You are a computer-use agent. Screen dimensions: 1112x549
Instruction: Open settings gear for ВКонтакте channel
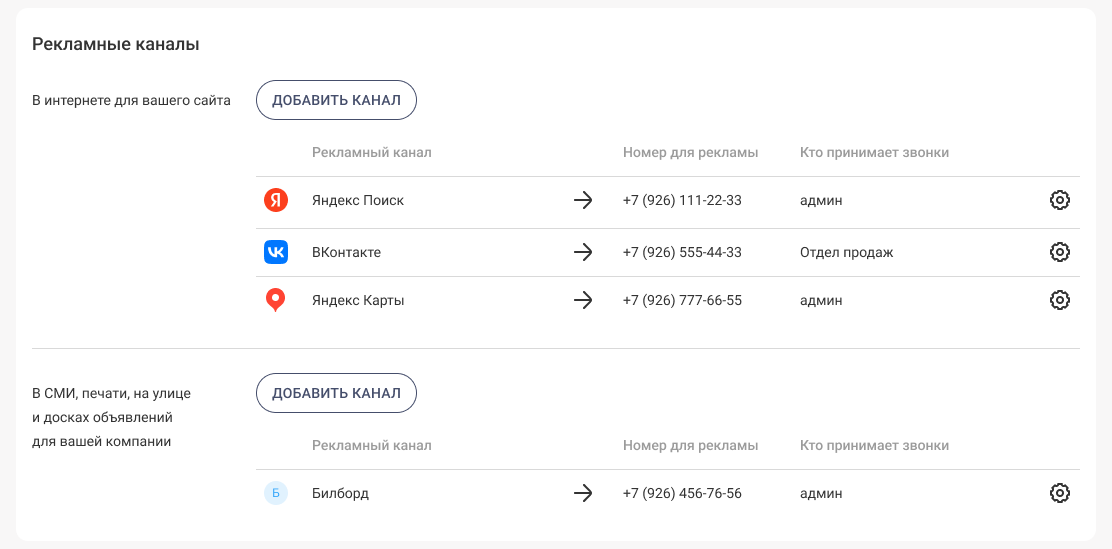coord(1060,252)
